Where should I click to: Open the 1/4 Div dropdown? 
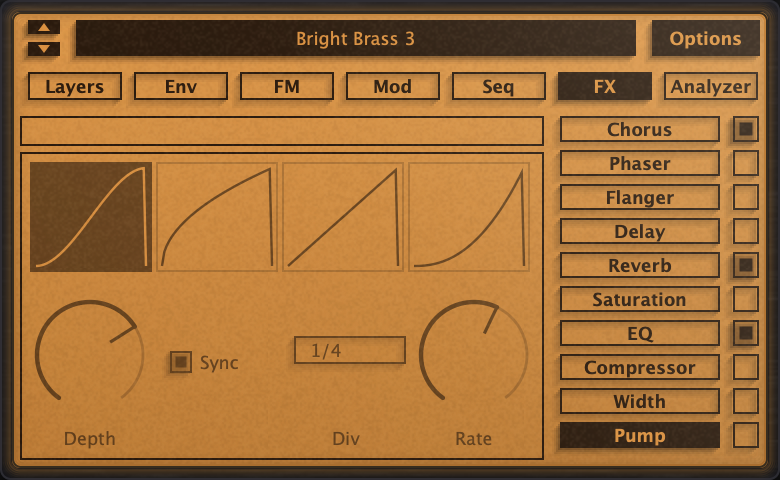click(350, 350)
